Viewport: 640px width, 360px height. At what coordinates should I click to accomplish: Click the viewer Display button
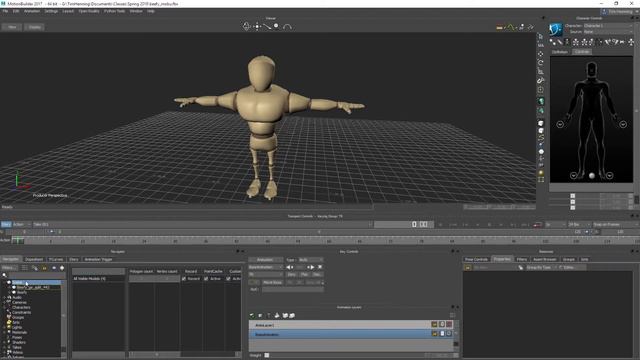35,27
